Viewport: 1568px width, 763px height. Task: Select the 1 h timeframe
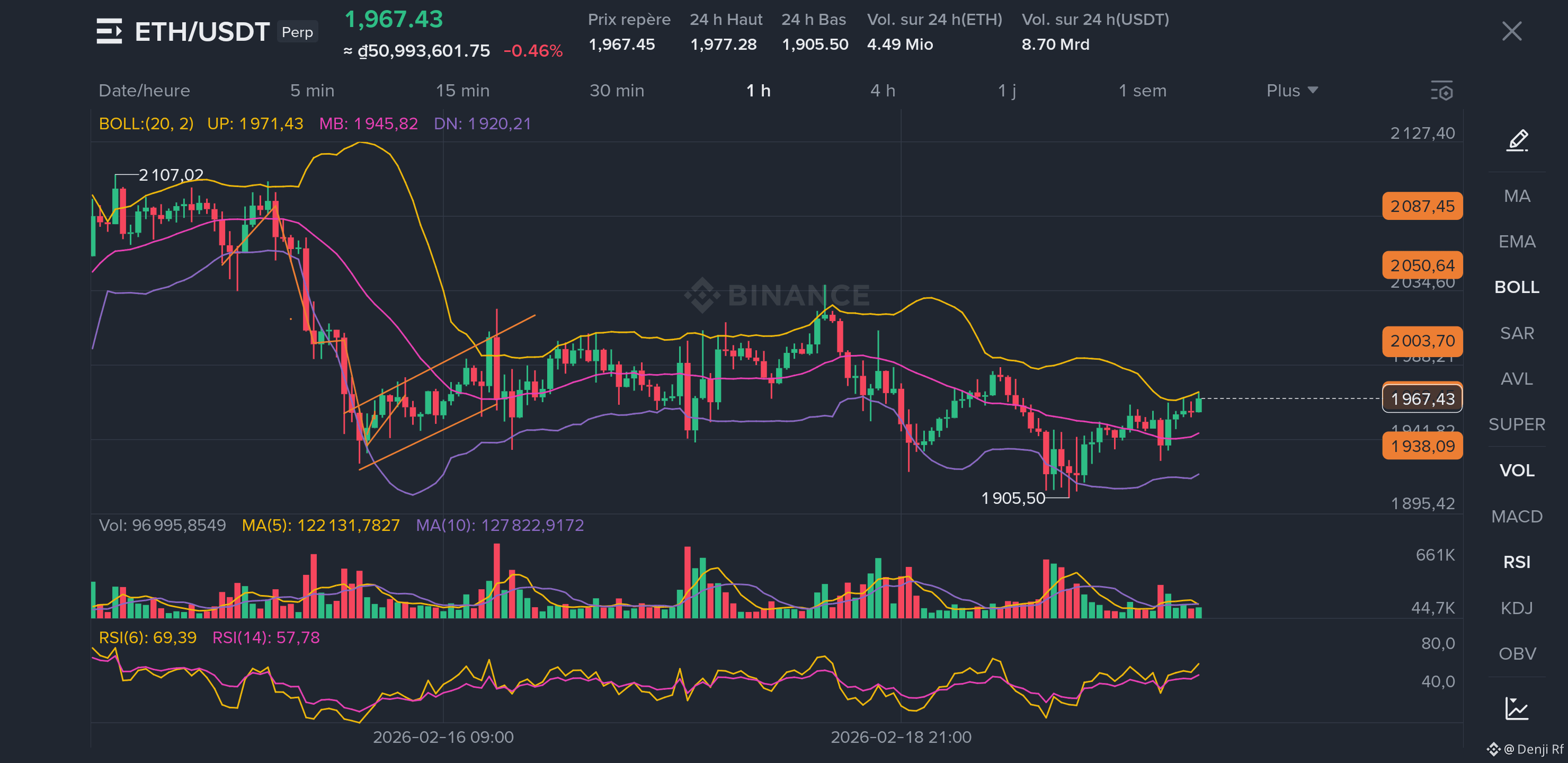tap(759, 91)
